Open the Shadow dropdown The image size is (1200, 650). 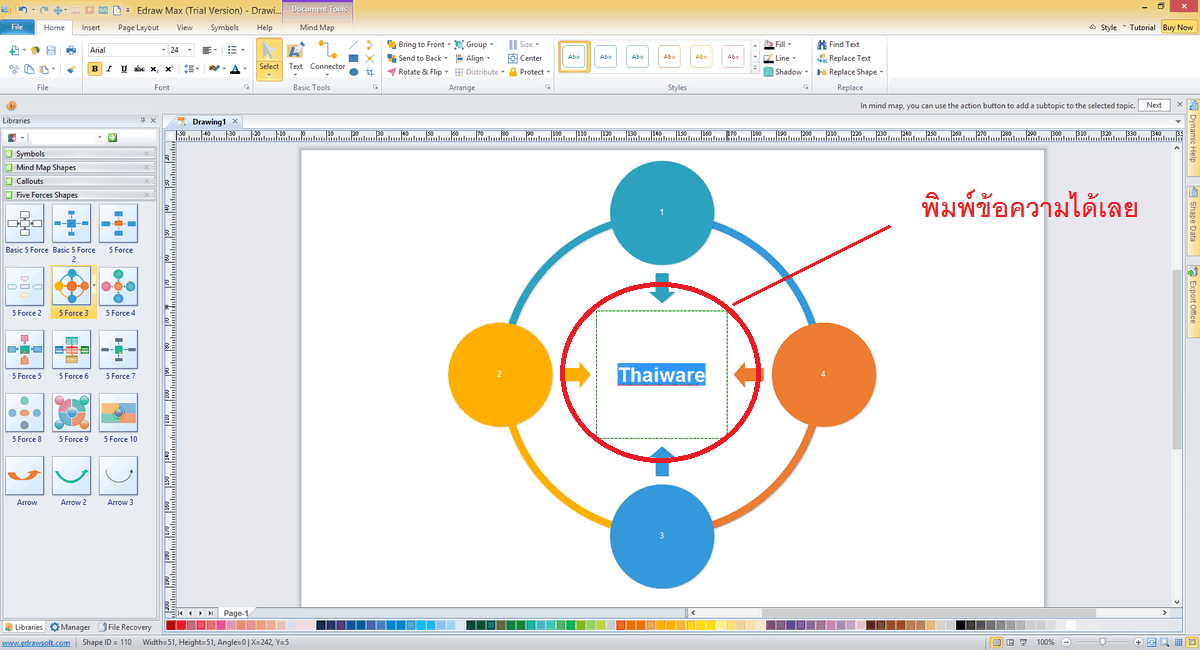pos(786,72)
